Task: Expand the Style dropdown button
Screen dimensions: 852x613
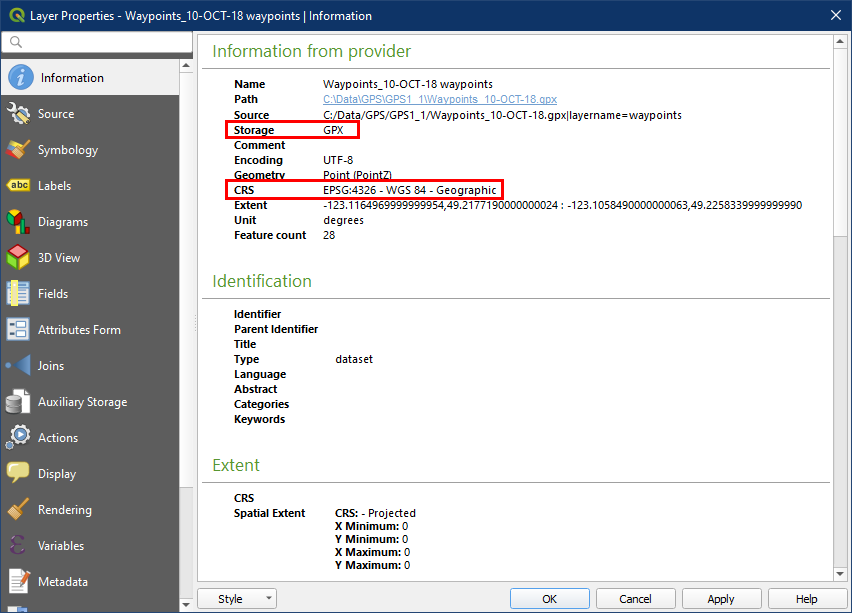Action: [236, 599]
